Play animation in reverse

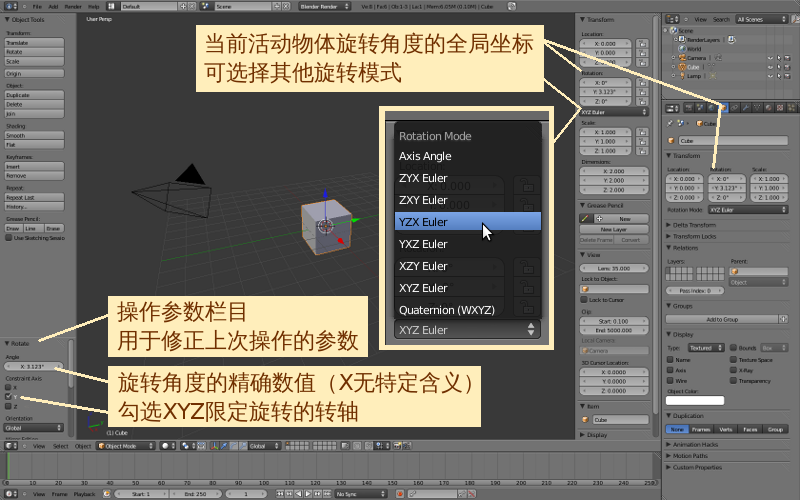(298, 494)
